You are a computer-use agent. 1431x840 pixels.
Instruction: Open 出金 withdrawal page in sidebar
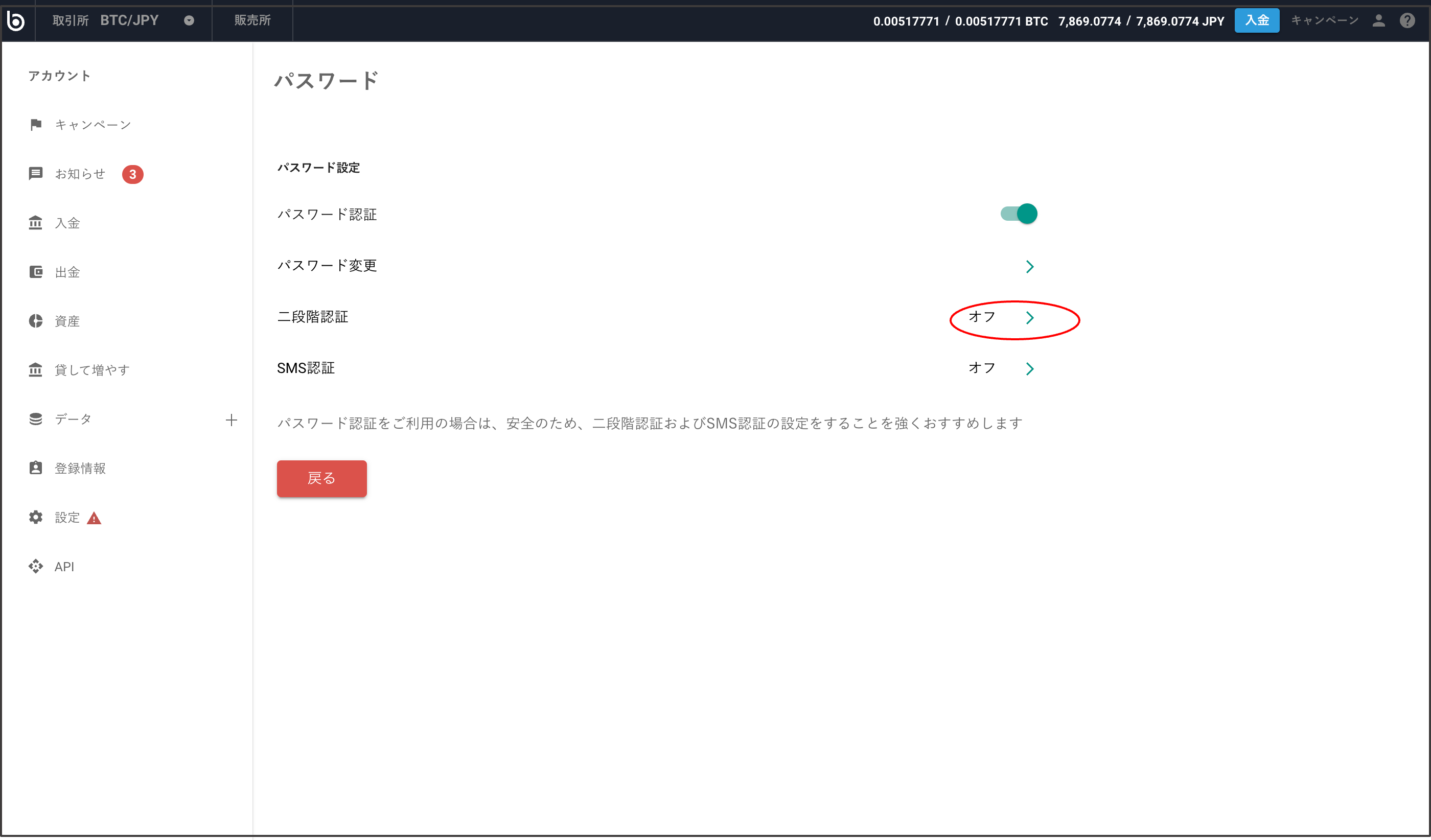click(67, 272)
